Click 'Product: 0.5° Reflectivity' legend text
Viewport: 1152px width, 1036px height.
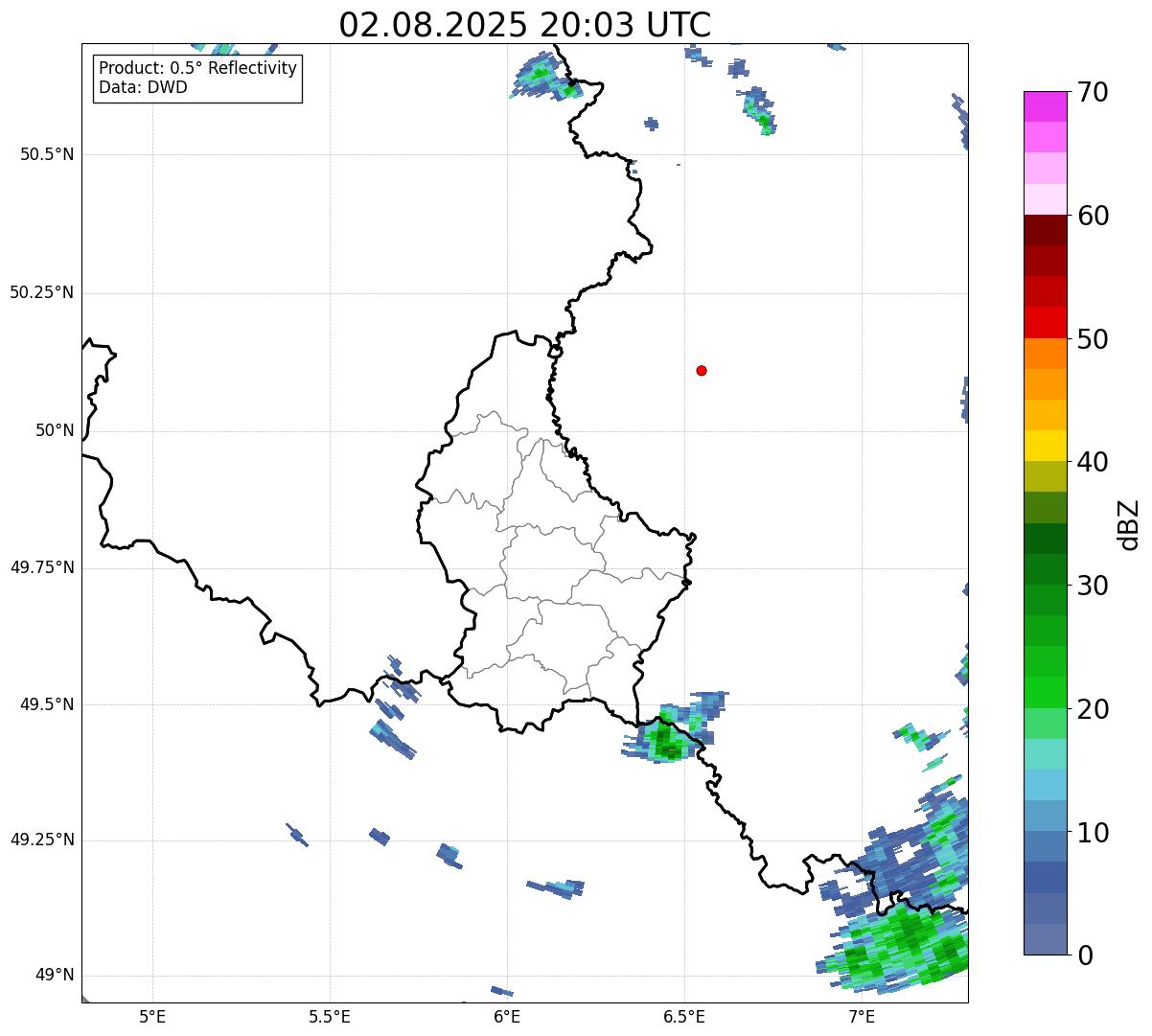(x=198, y=69)
